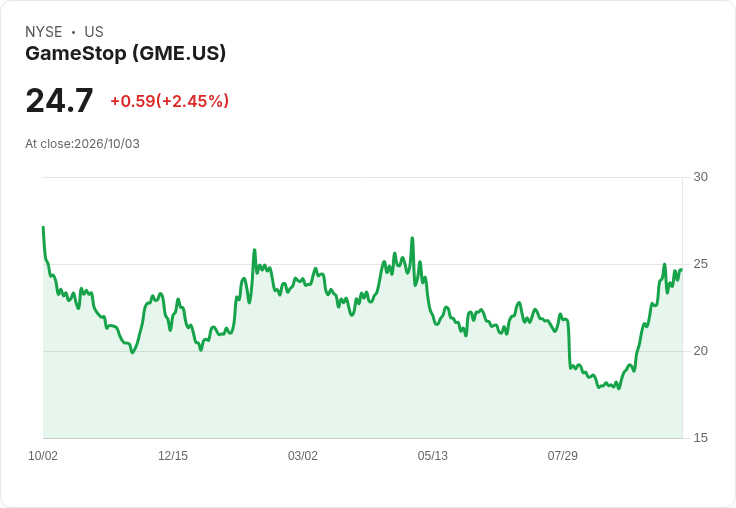Click the 20 y-axis label
The image size is (736, 508).
click(x=700, y=351)
